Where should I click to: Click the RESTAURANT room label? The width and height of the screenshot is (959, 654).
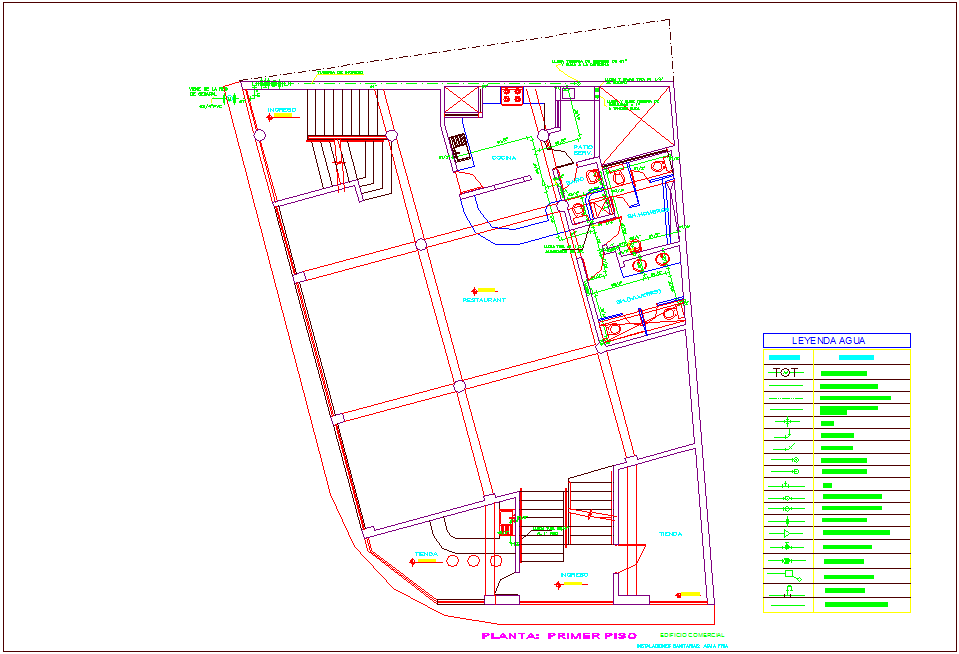click(x=484, y=299)
